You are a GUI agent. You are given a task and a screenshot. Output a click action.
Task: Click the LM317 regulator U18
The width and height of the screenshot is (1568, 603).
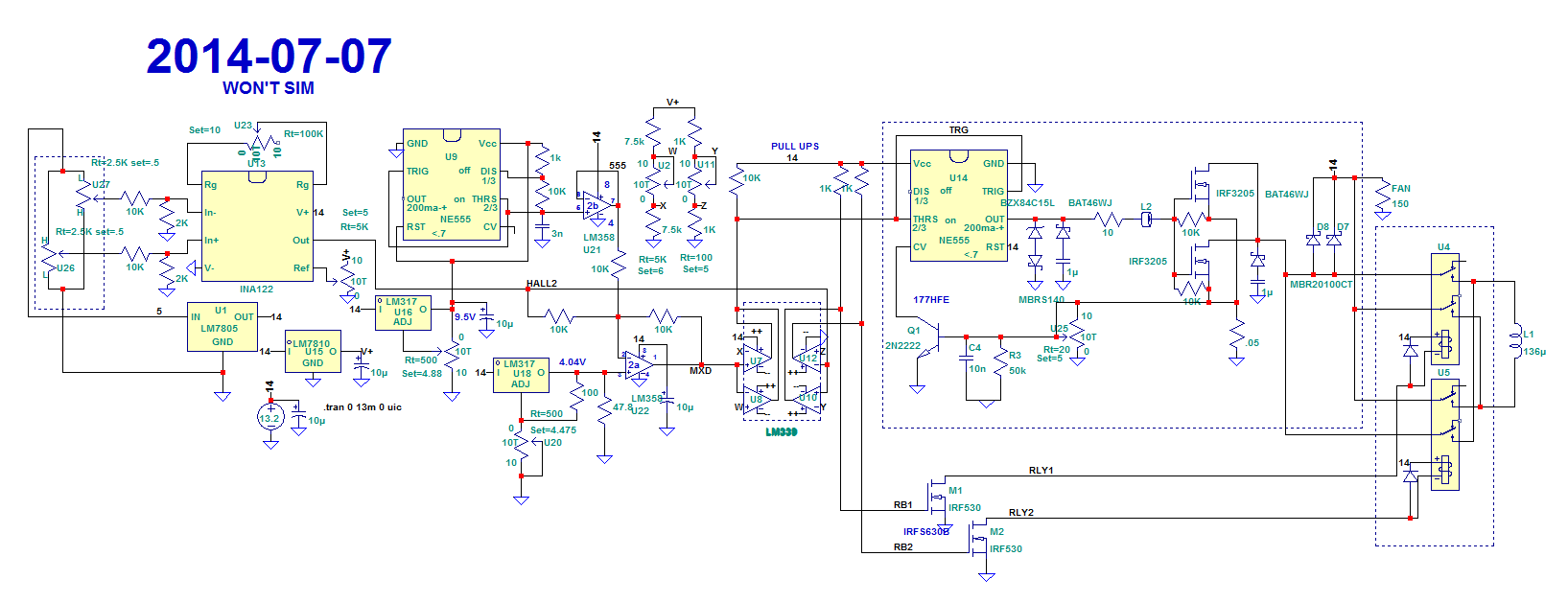tap(521, 375)
